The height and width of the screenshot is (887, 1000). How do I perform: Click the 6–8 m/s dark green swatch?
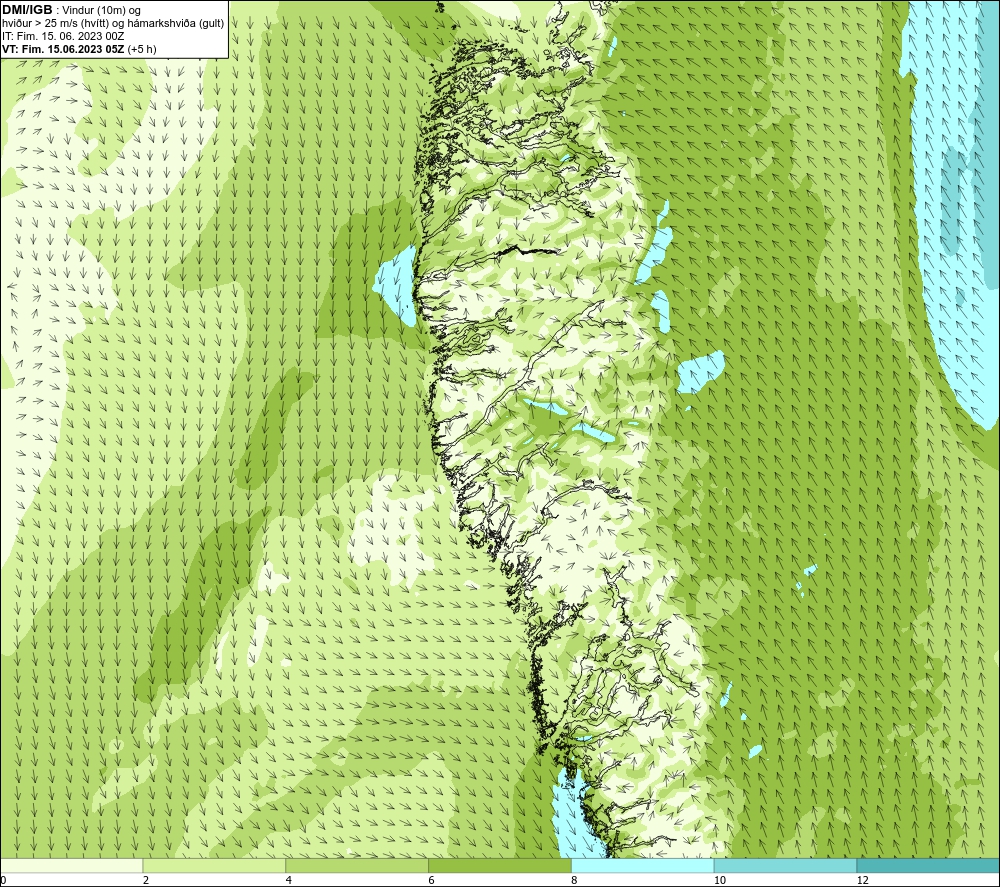(500, 865)
